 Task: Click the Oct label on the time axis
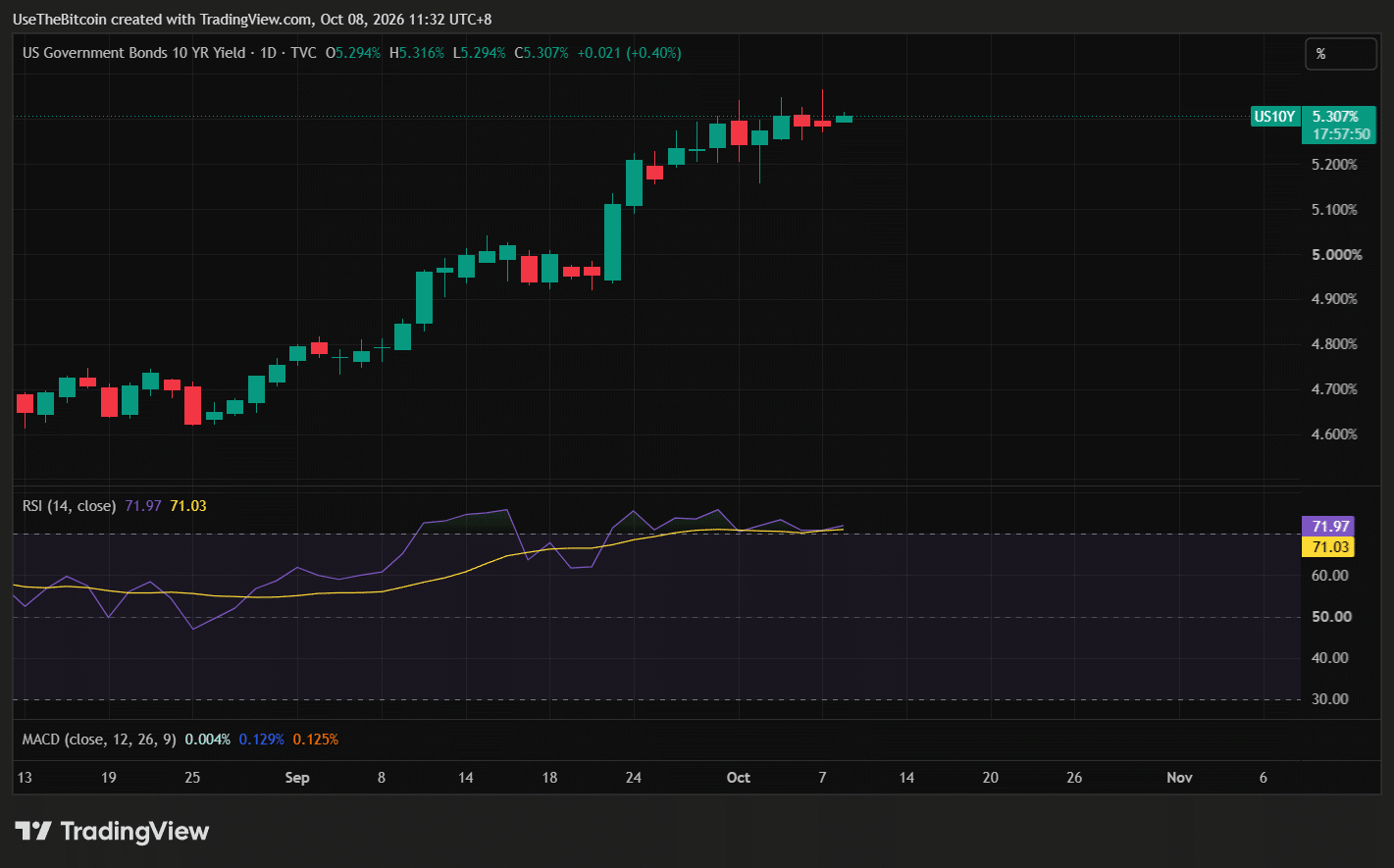(x=739, y=778)
